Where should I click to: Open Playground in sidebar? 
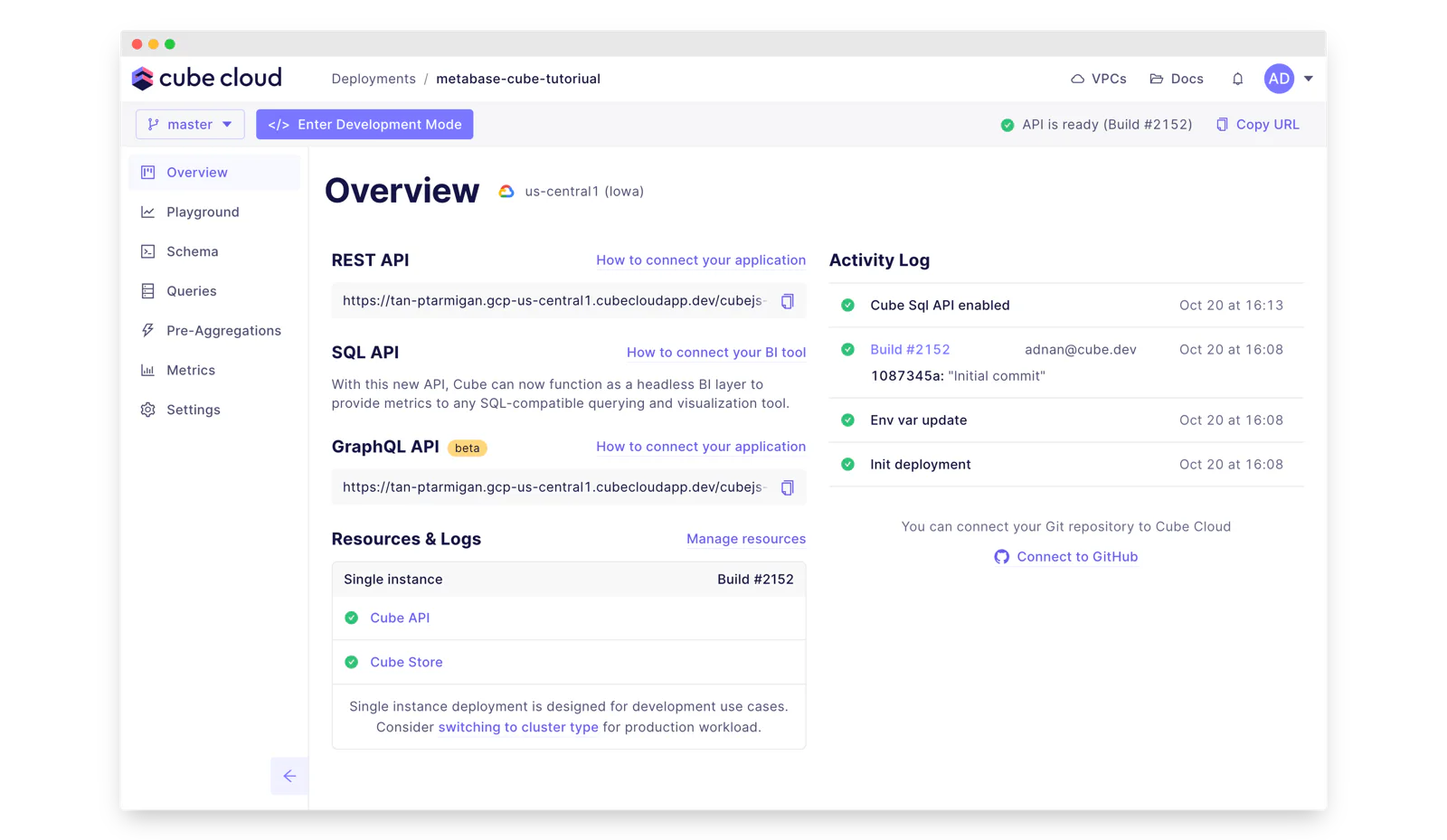pyautogui.click(x=214, y=212)
